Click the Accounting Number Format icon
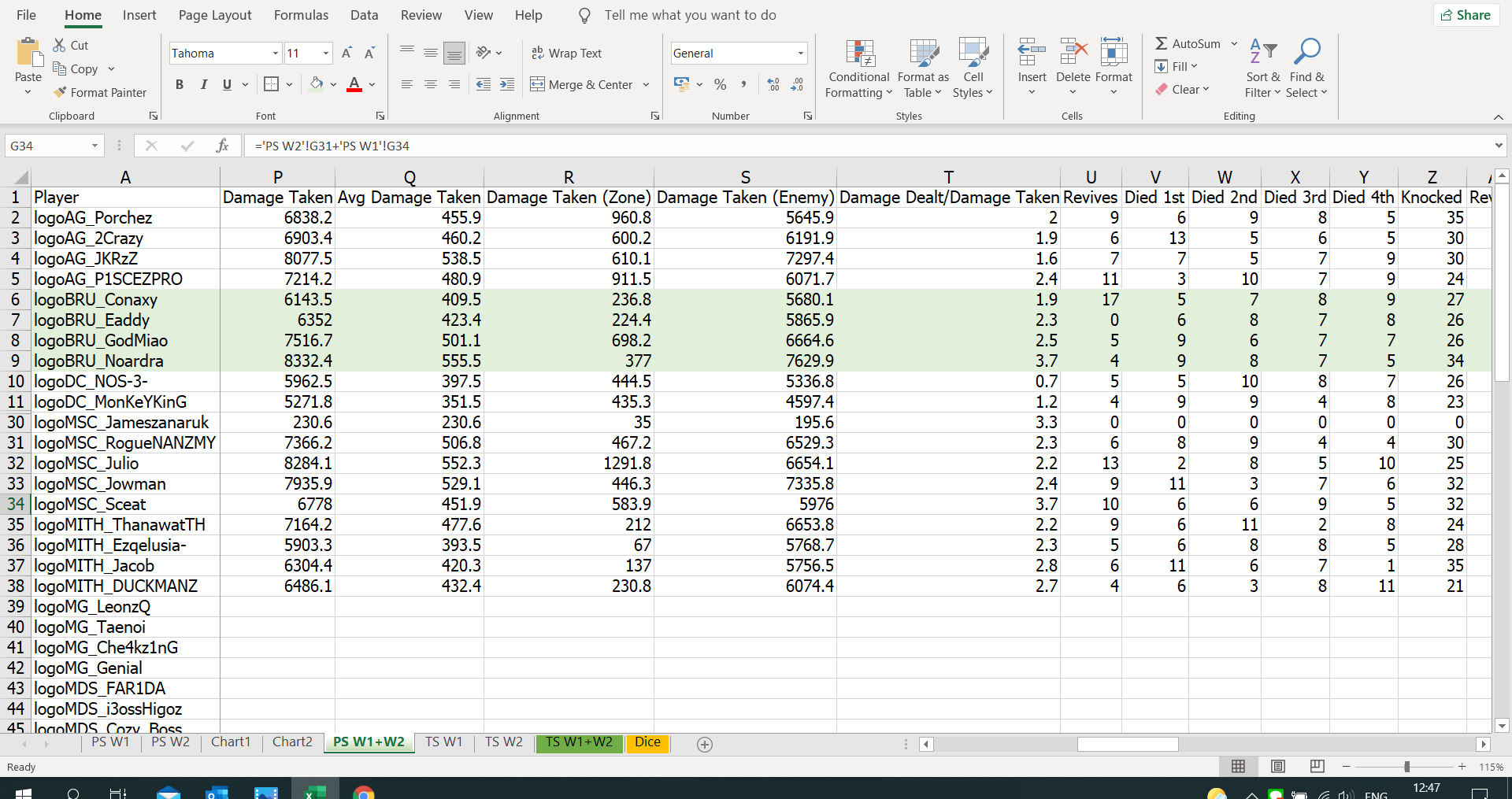The image size is (1512, 799). click(682, 84)
